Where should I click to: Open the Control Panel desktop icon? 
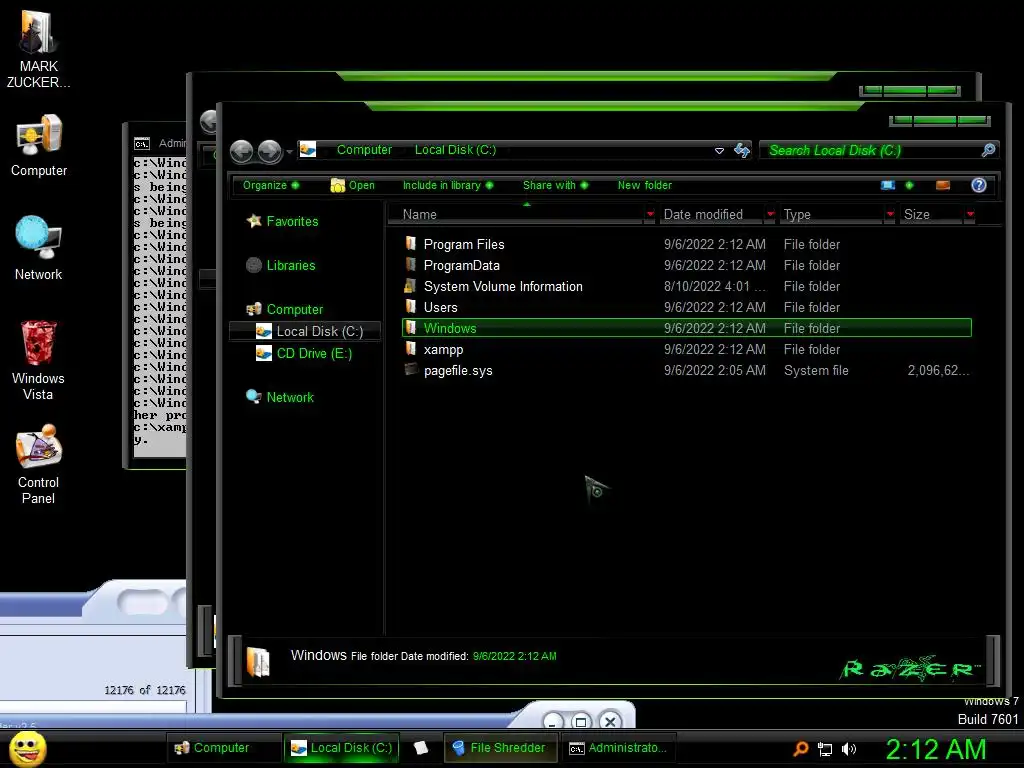click(x=39, y=464)
